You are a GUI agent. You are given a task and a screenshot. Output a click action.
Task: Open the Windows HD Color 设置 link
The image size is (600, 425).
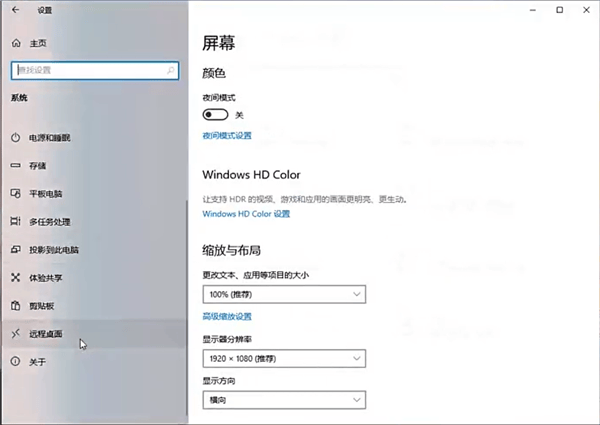tap(246, 214)
